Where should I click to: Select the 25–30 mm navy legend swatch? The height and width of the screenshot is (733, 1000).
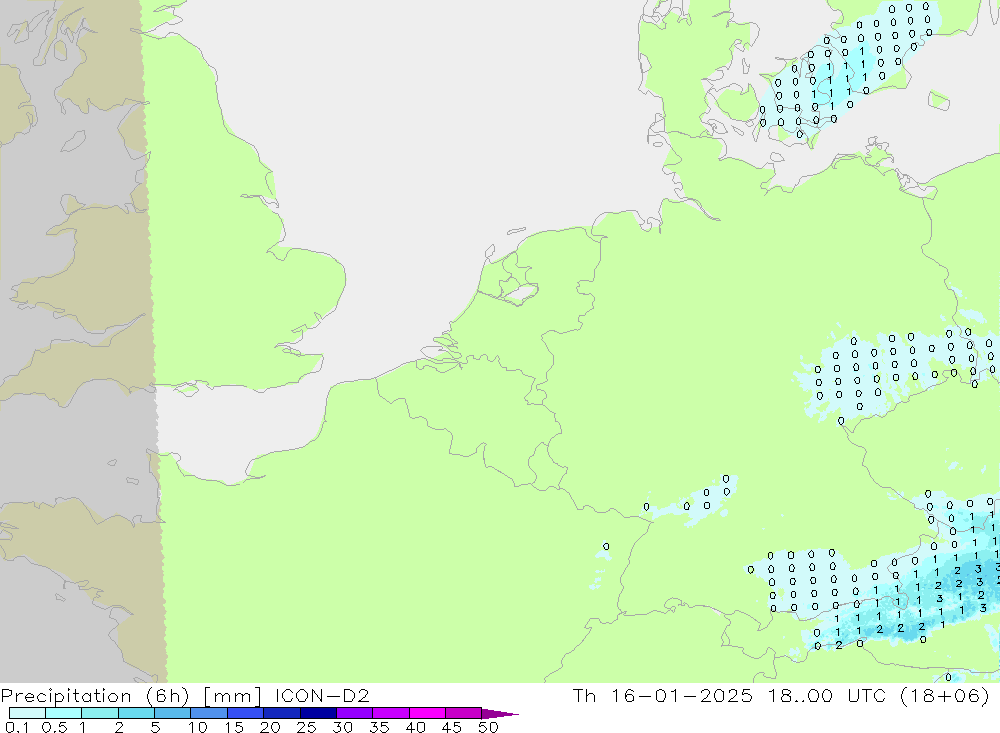click(318, 713)
